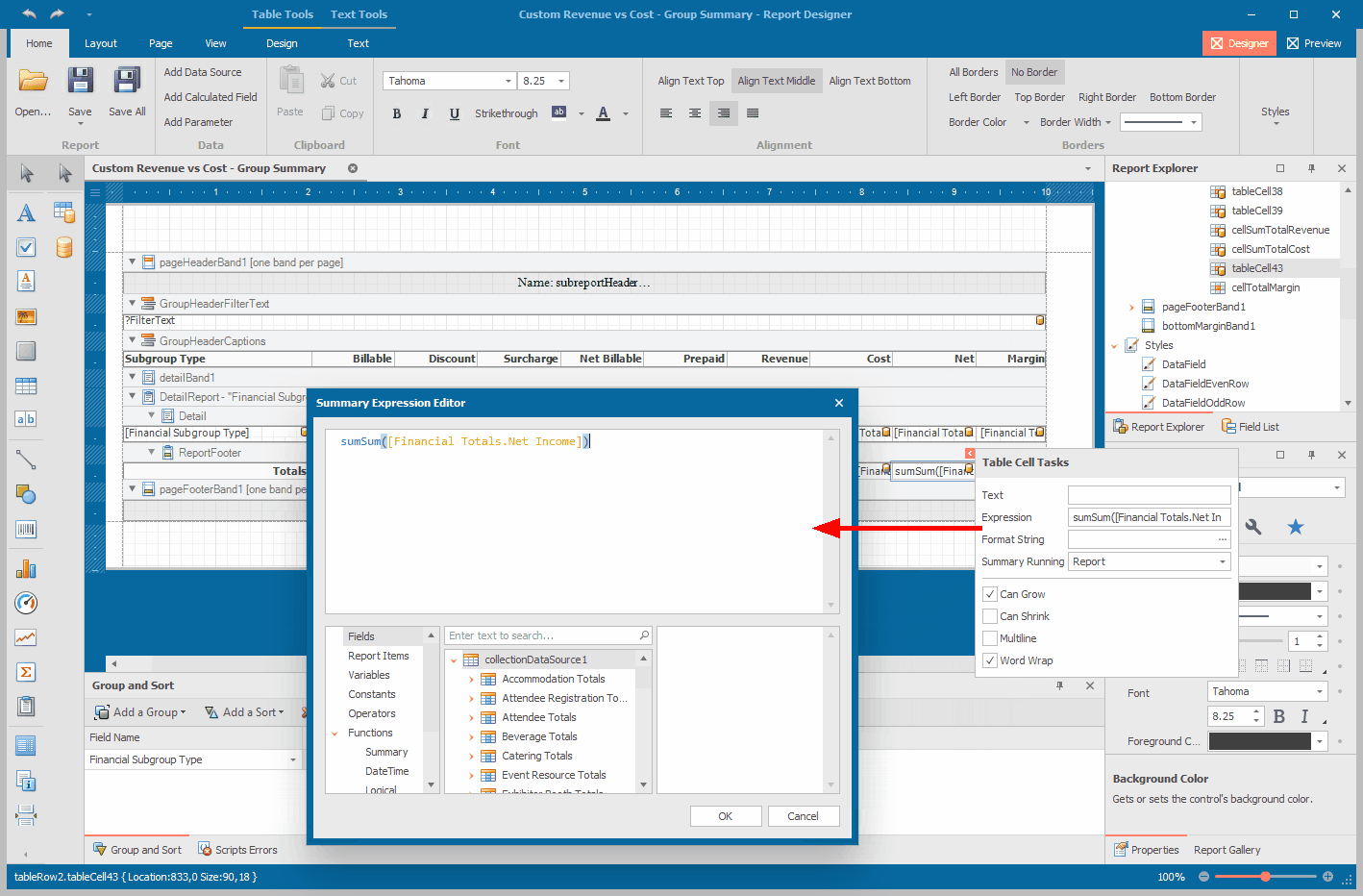Select the Label tool in the toolbox
Viewport: 1363px width, 896px height.
[26, 212]
